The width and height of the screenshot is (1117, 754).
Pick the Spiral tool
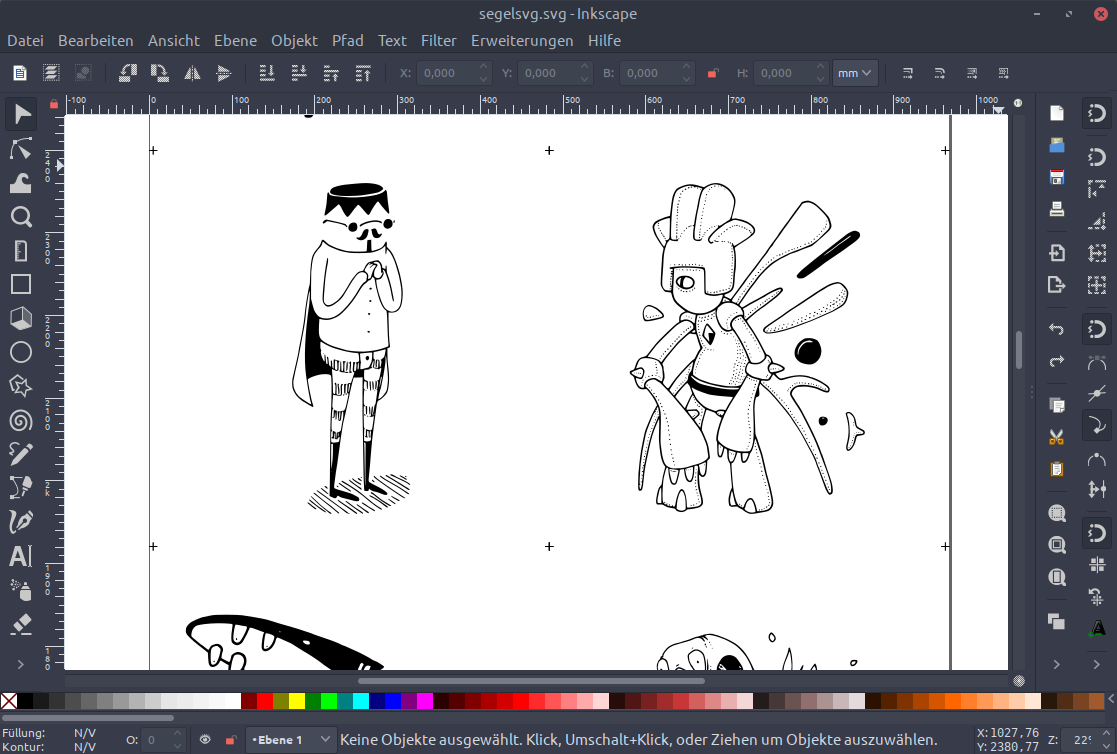point(21,420)
